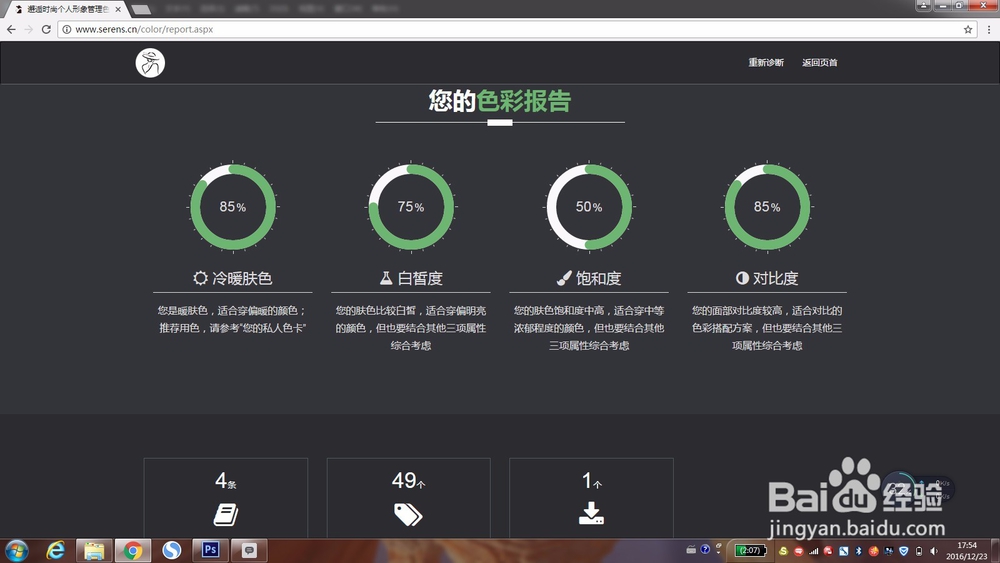1000x563 pixels.
Task: Click the 49个 counter text
Action: [409, 480]
